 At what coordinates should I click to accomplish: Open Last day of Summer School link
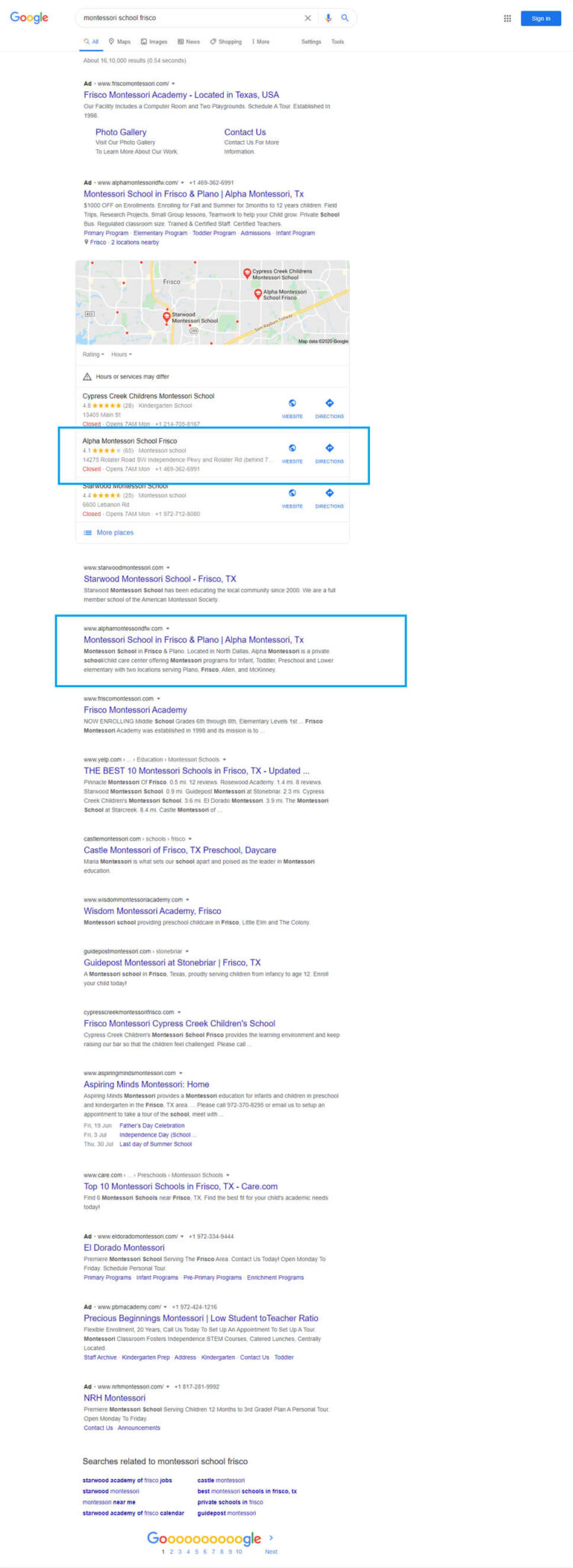coord(155,1144)
